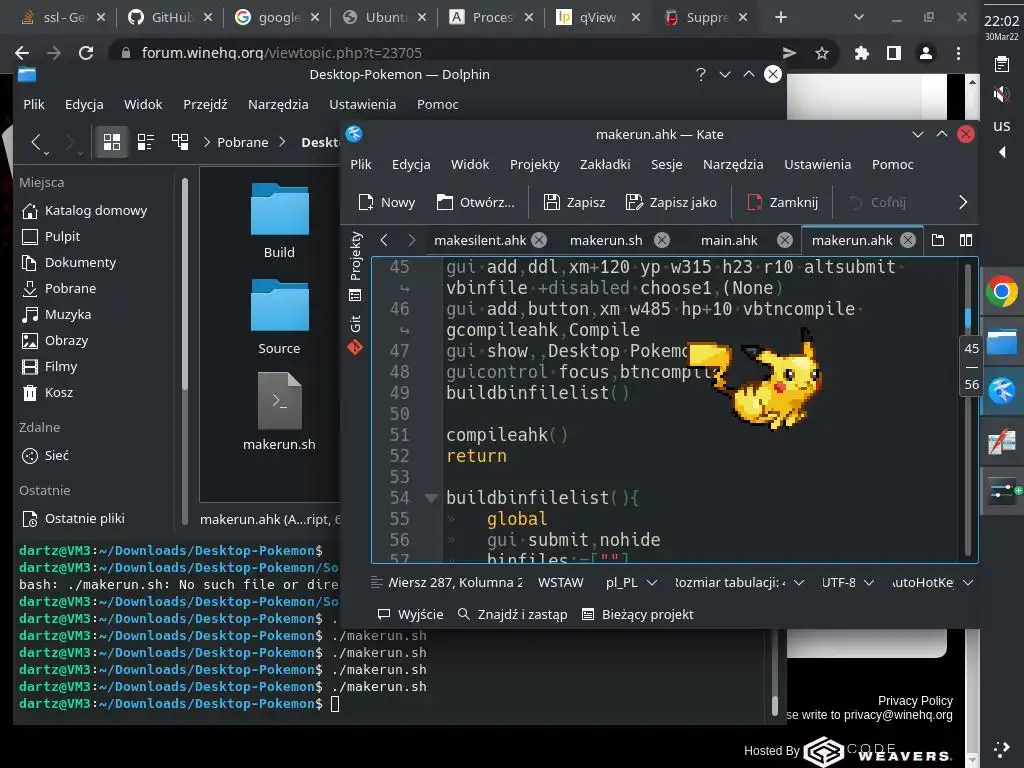Select the Source folder in Dolphin
This screenshot has height=768, width=1024.
pyautogui.click(x=280, y=317)
